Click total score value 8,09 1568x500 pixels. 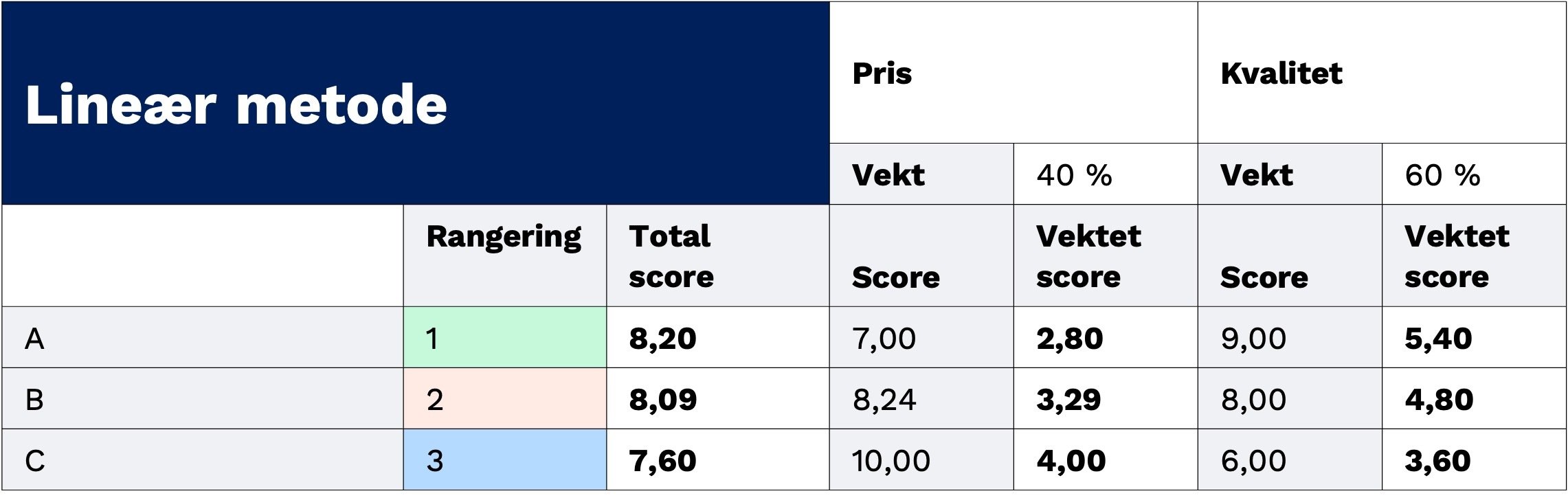[663, 400]
